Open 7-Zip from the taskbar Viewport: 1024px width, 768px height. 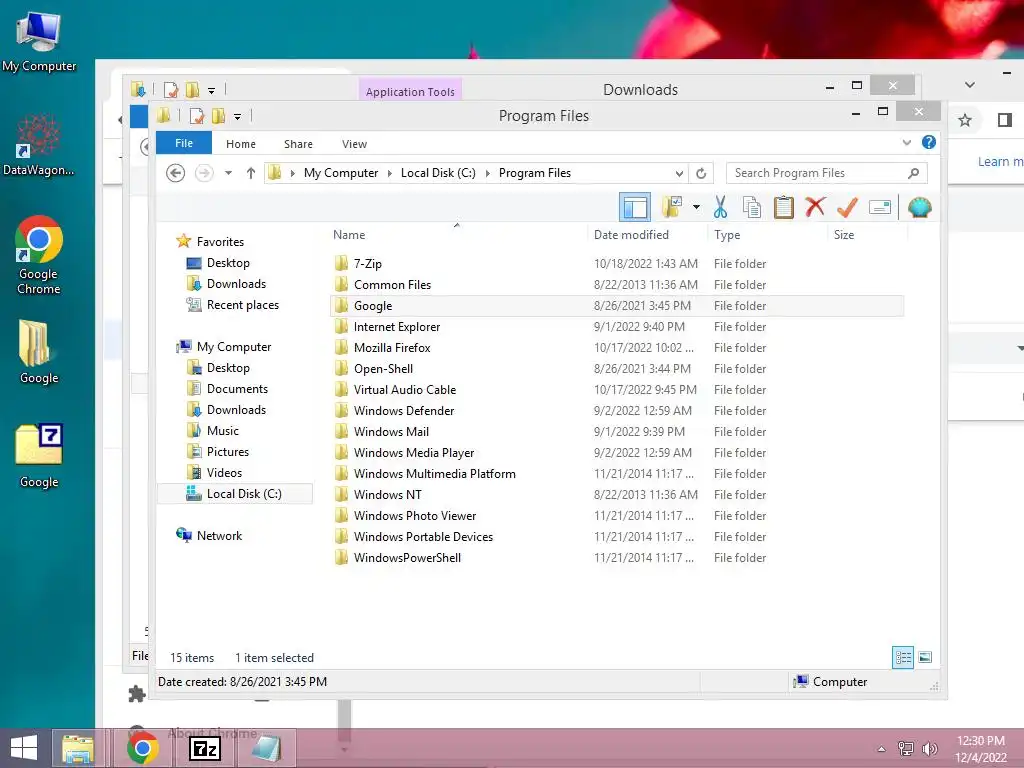pos(204,748)
